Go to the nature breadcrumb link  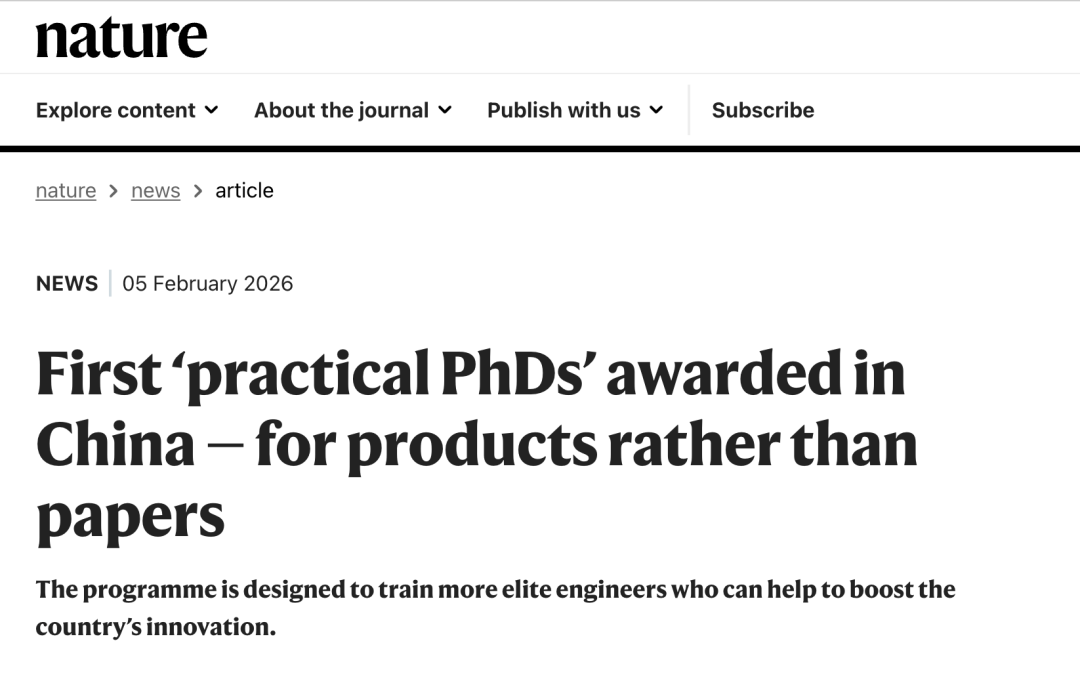(66, 190)
